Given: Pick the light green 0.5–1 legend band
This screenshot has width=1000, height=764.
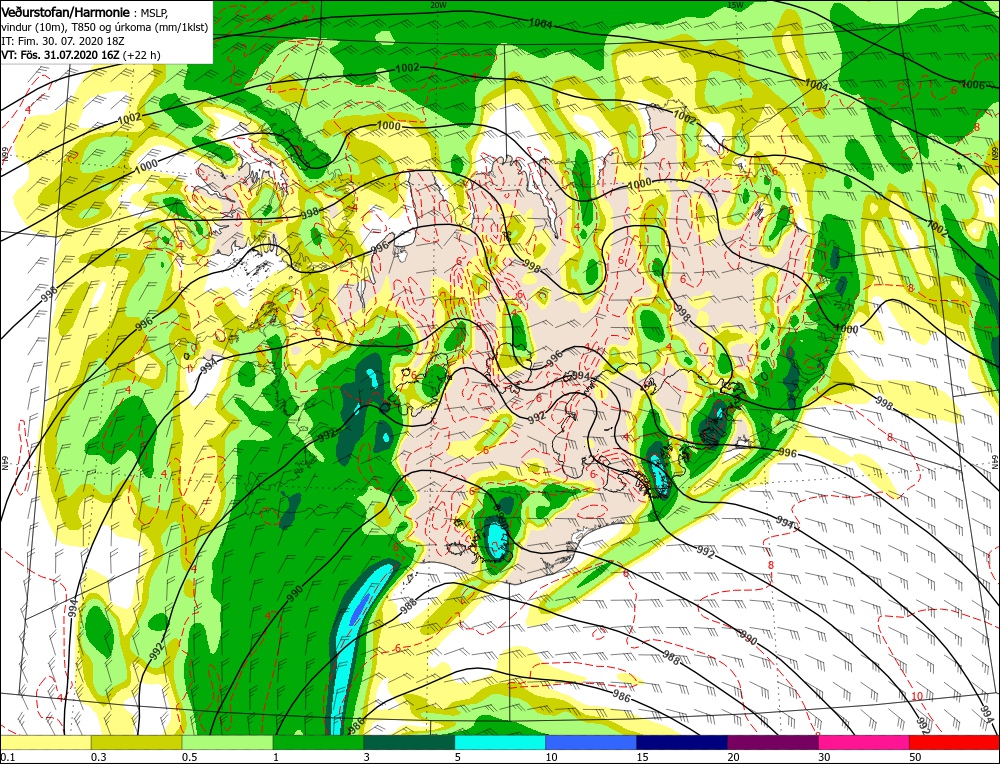Looking at the screenshot, I should pos(227,742).
